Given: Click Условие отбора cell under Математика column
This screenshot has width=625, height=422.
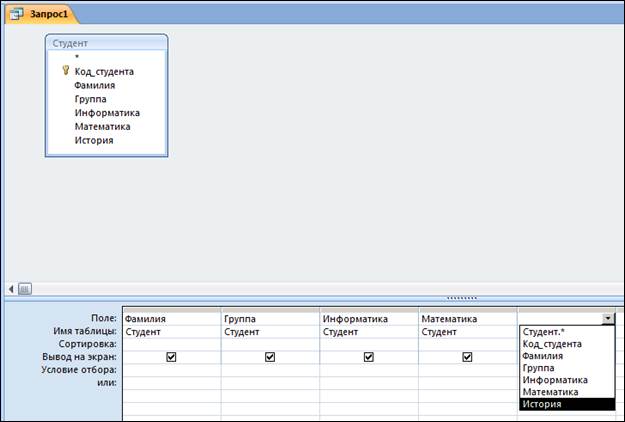Looking at the screenshot, I should [468, 370].
